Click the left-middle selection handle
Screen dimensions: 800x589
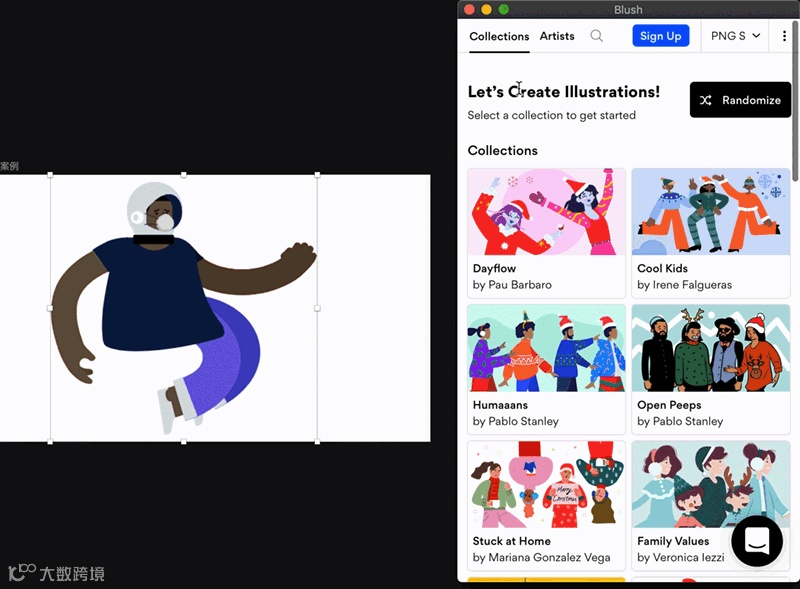click(x=50, y=308)
